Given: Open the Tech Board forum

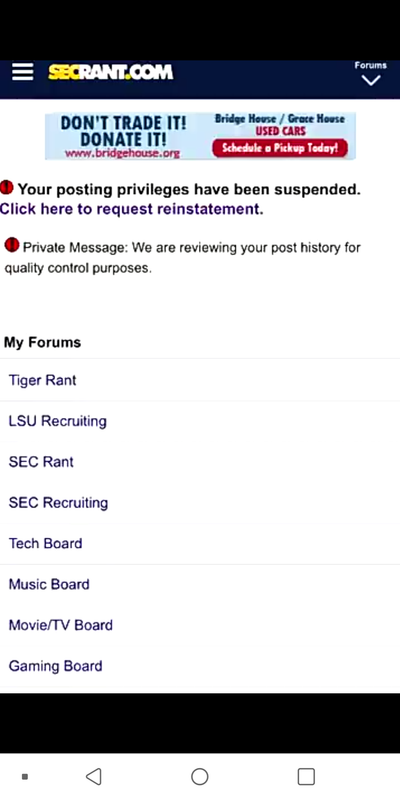Looking at the screenshot, I should click(200, 543).
